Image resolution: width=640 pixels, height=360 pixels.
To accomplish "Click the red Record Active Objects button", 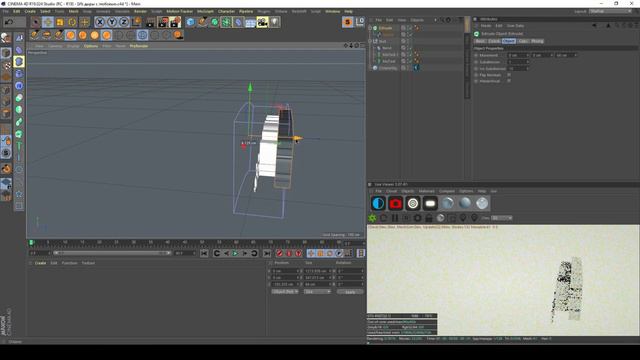I will [x=280, y=253].
